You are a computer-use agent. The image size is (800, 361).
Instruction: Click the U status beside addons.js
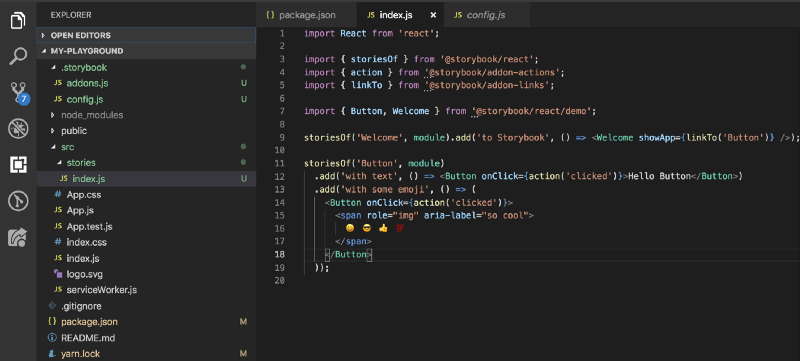(244, 83)
